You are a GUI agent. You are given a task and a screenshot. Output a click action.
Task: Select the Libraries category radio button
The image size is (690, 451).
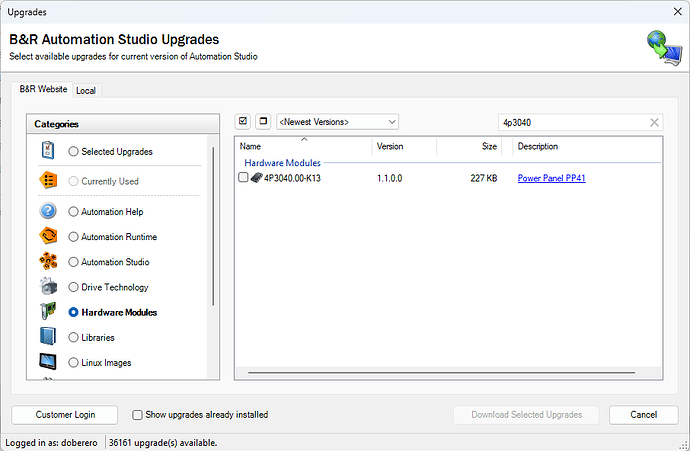point(73,337)
